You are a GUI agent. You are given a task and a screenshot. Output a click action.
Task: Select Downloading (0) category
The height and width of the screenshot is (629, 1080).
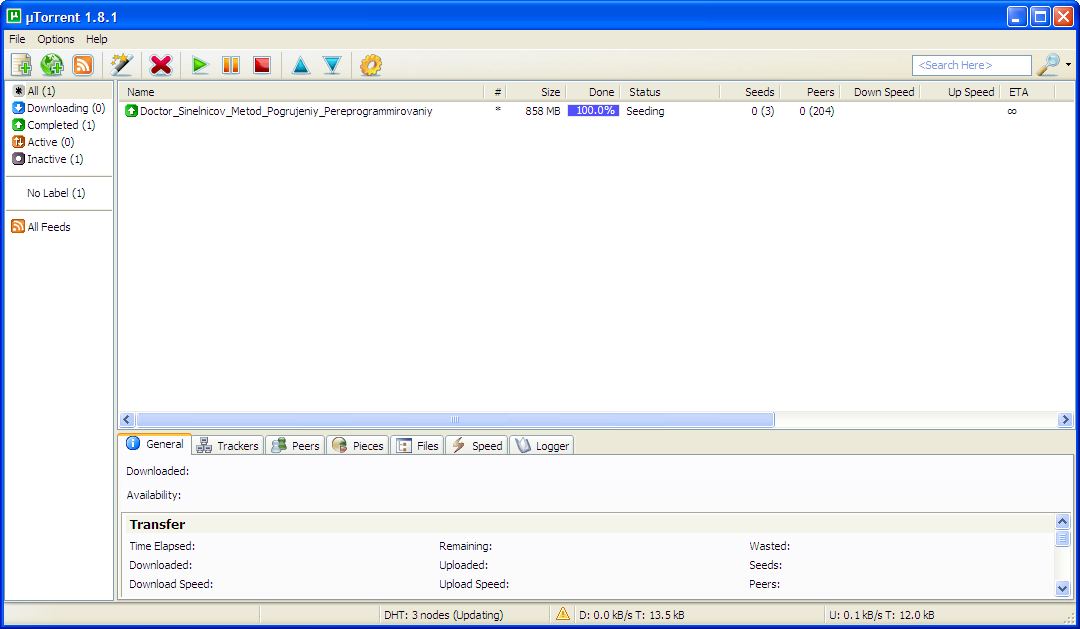[59, 108]
